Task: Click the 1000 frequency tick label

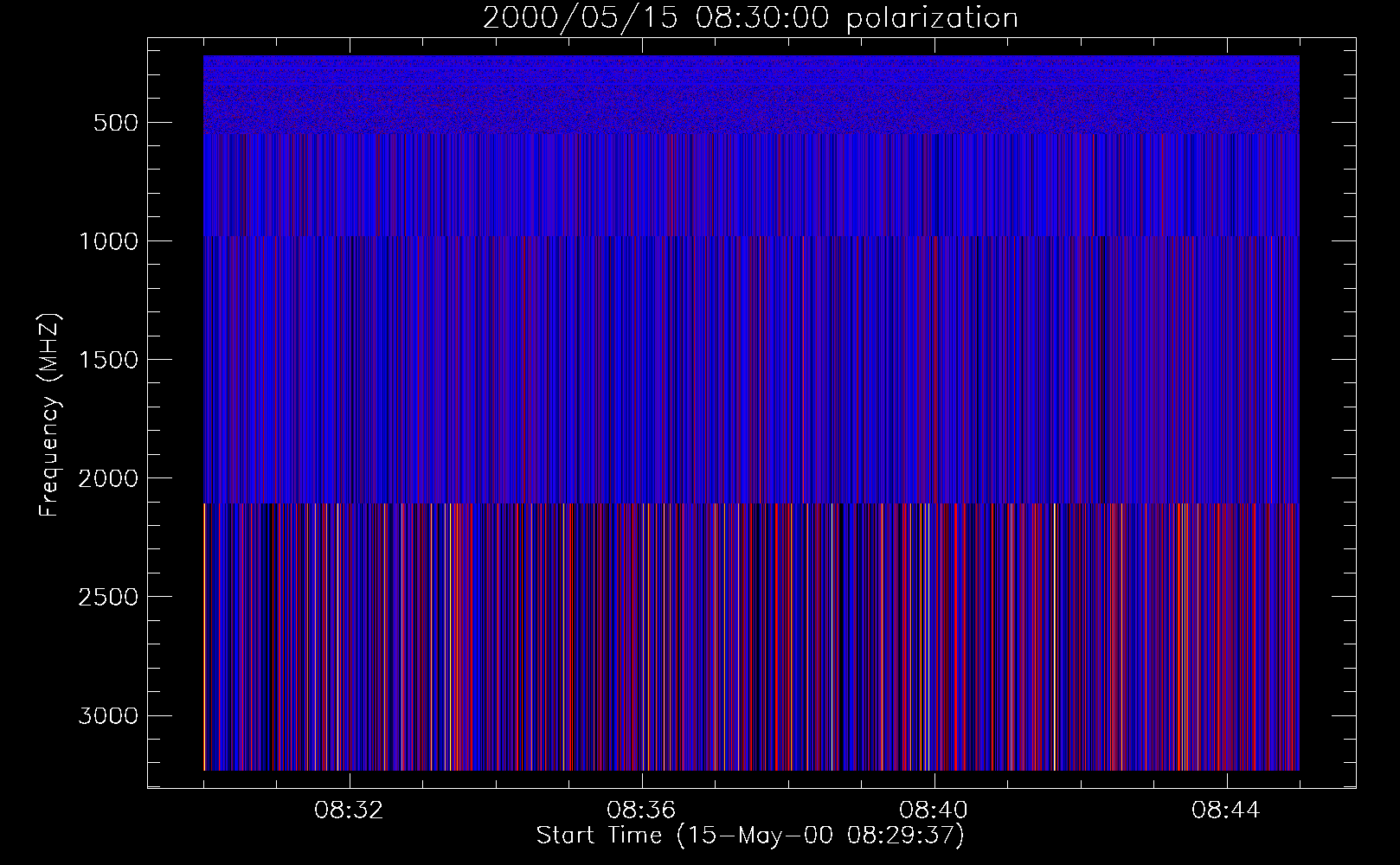Action: point(108,241)
